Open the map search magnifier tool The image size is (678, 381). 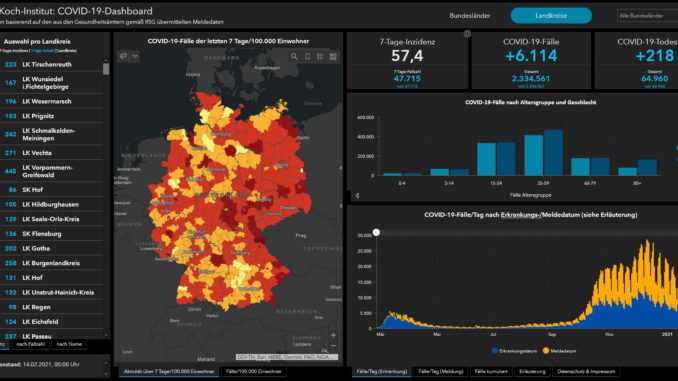coord(294,56)
